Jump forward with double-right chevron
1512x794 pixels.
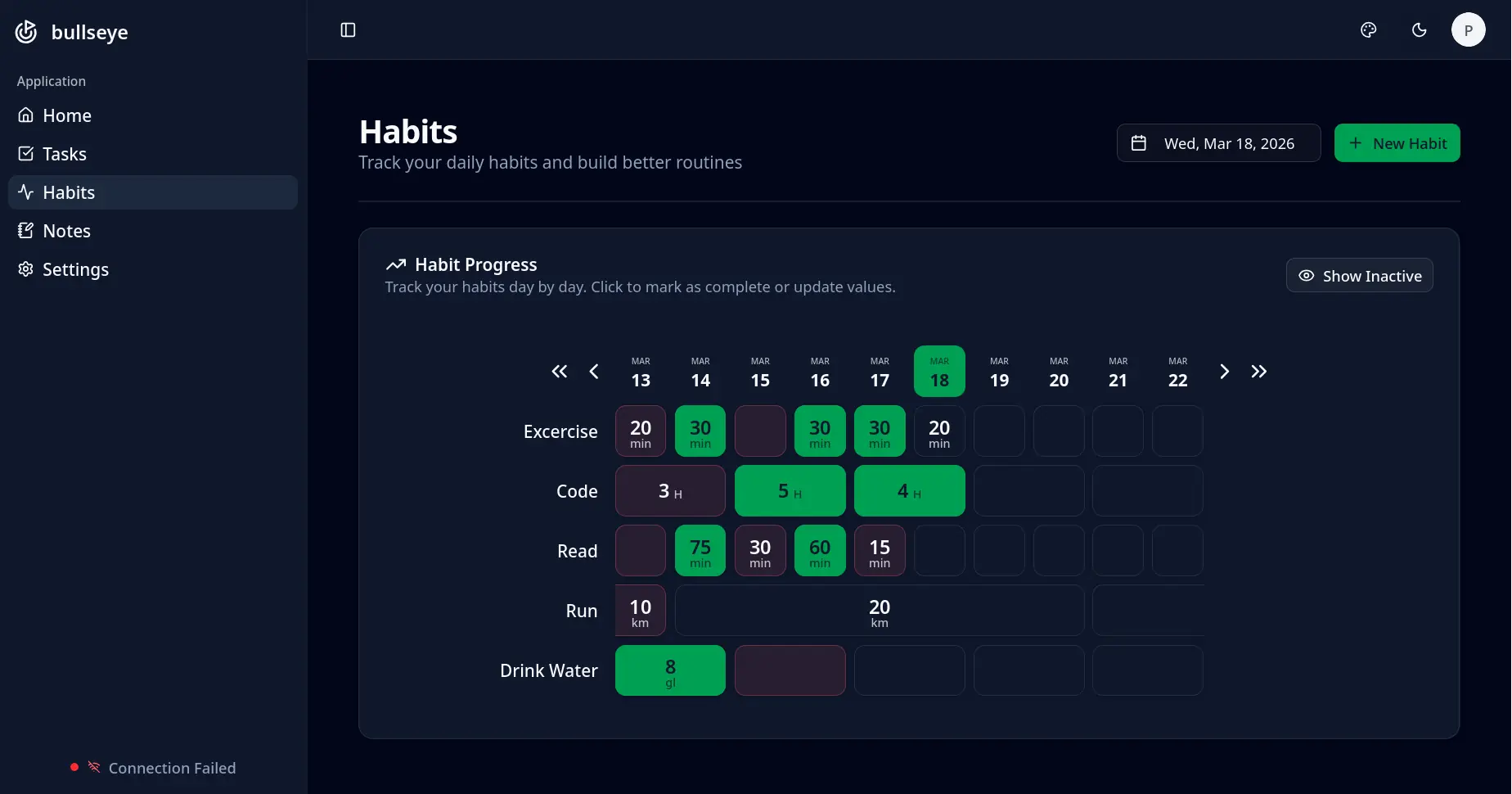tap(1259, 372)
